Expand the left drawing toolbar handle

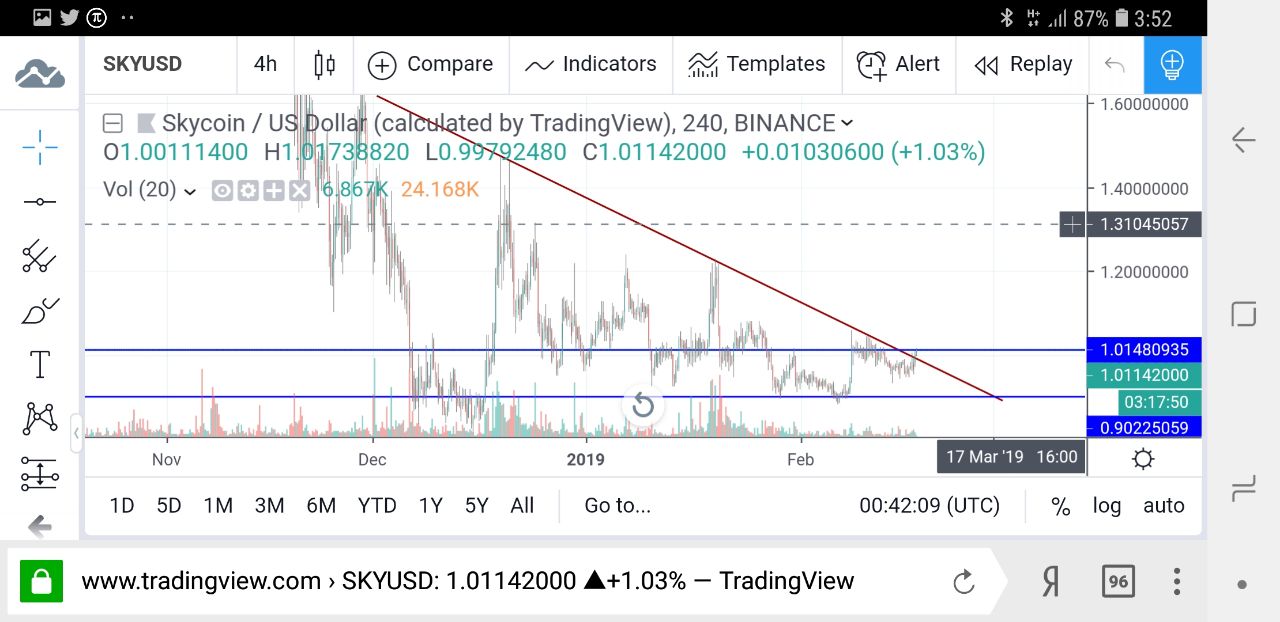(x=76, y=435)
